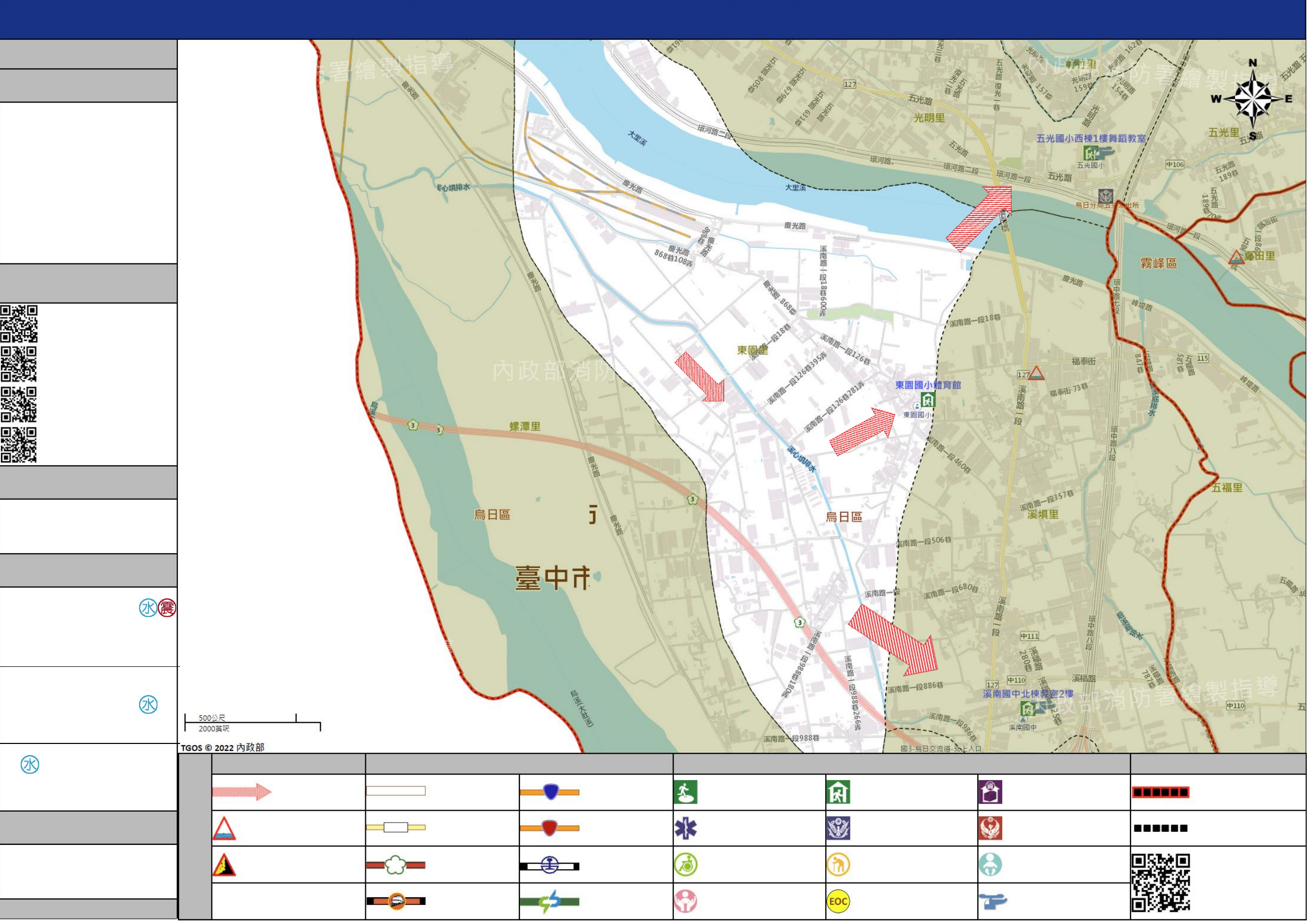Click the purple house legend icon
Viewport: 1309px width, 924px height.
pyautogui.click(x=990, y=792)
